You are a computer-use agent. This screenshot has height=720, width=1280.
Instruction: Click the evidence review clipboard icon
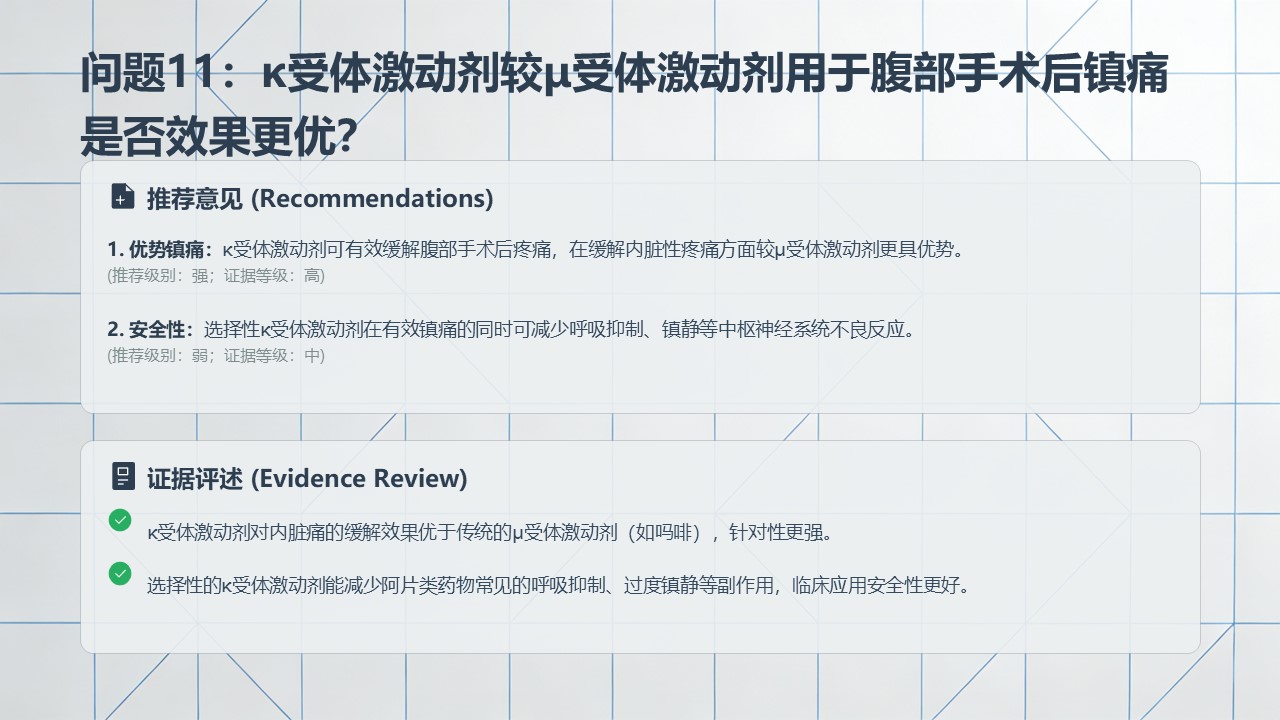pyautogui.click(x=122, y=477)
